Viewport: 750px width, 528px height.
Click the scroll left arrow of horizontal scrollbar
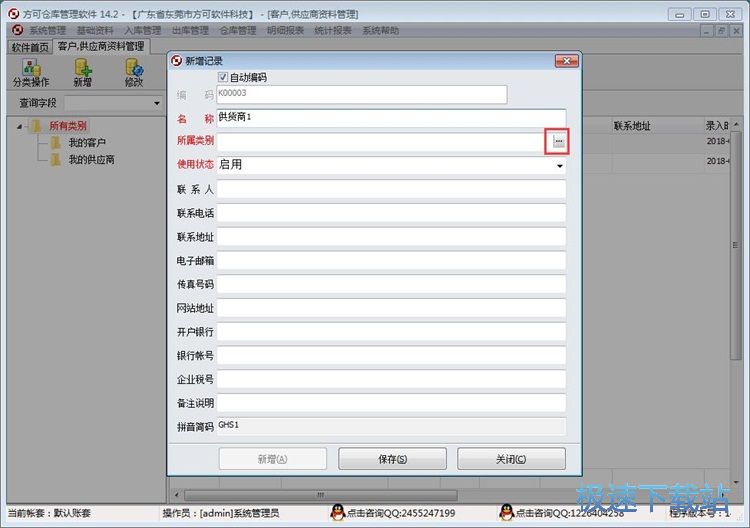pos(177,495)
